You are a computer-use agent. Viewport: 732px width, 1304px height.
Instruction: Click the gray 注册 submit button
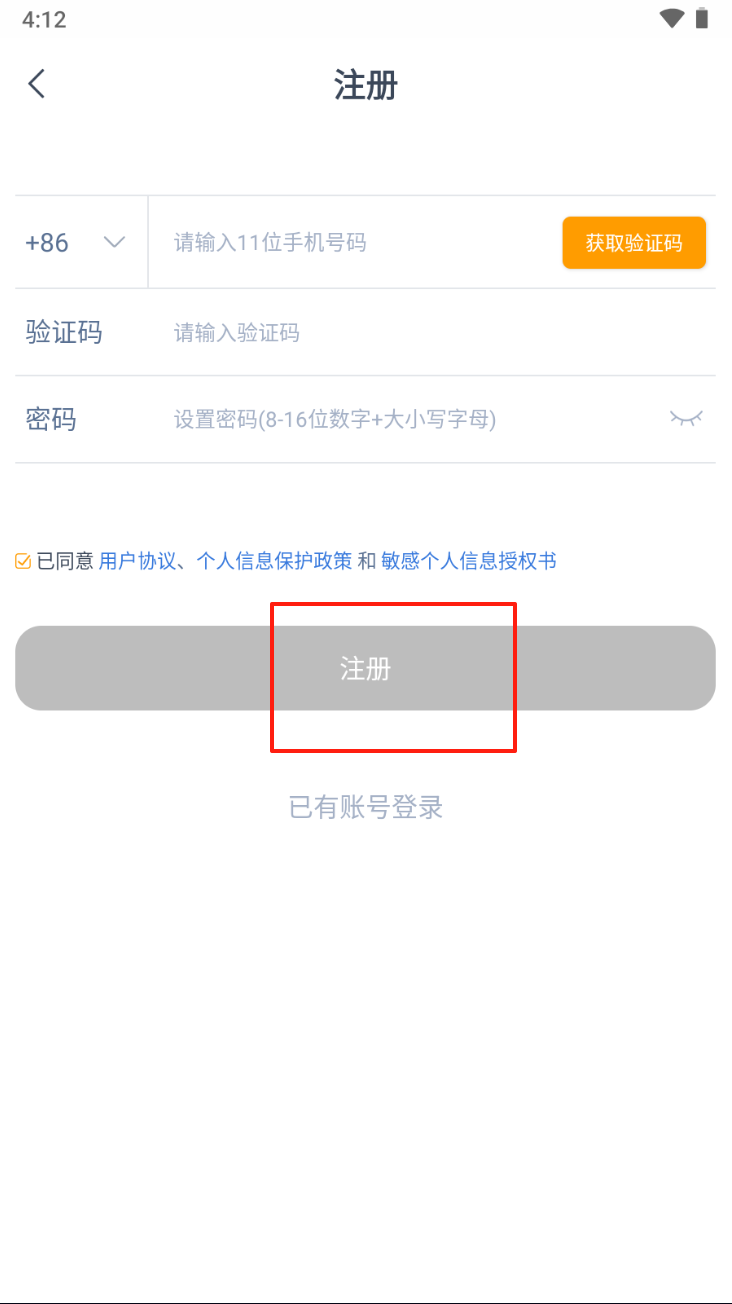tap(365, 668)
